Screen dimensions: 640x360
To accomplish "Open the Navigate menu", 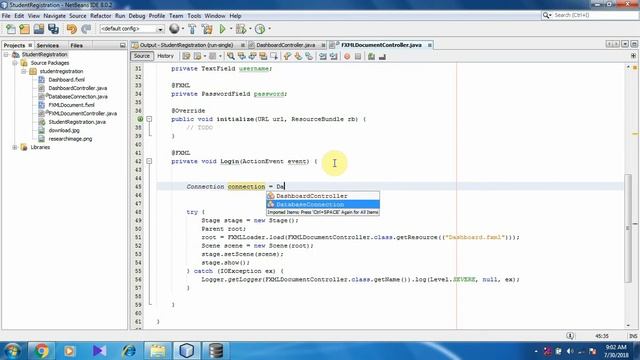I will pyautogui.click(x=54, y=16).
